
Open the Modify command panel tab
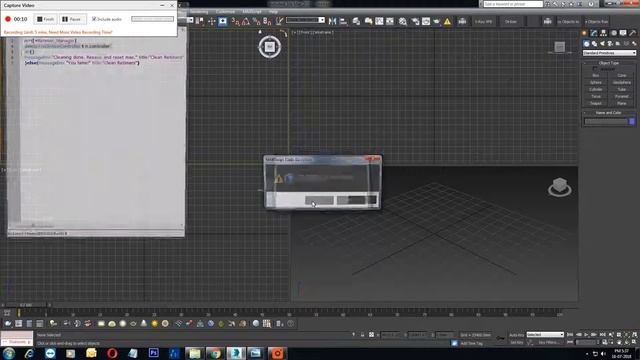(x=594, y=33)
